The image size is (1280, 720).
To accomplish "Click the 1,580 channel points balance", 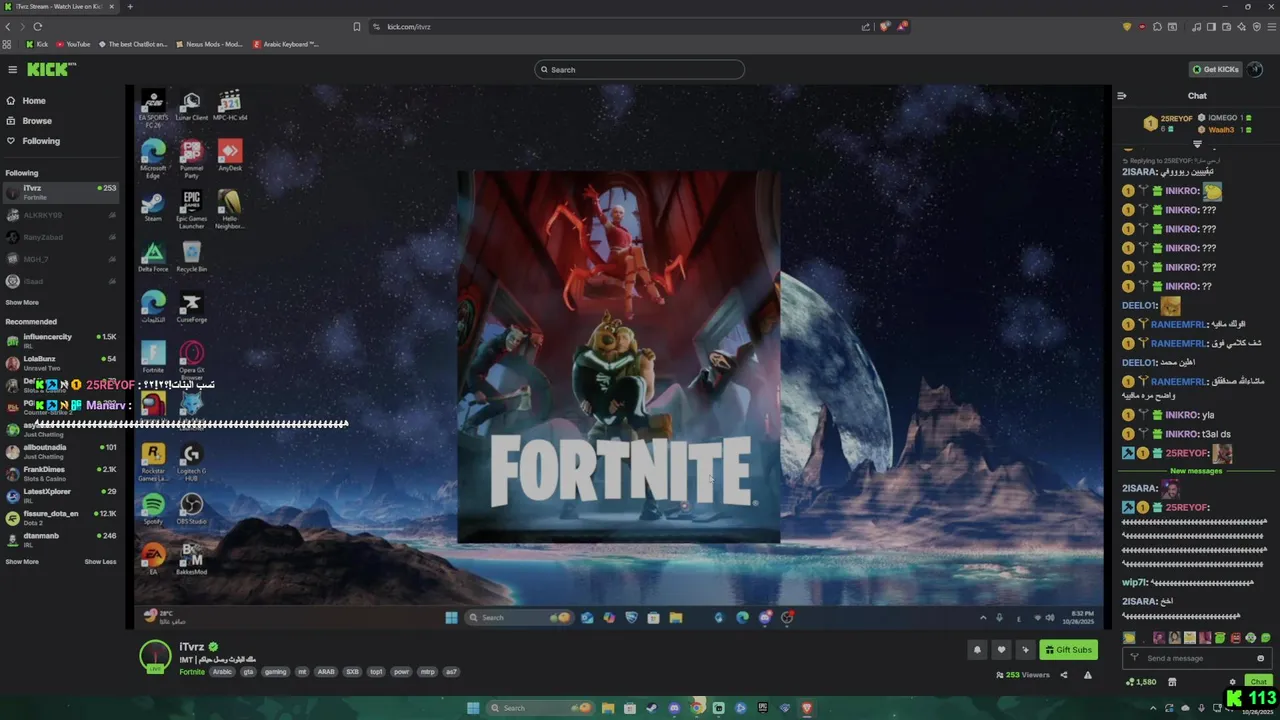I will (1141, 682).
